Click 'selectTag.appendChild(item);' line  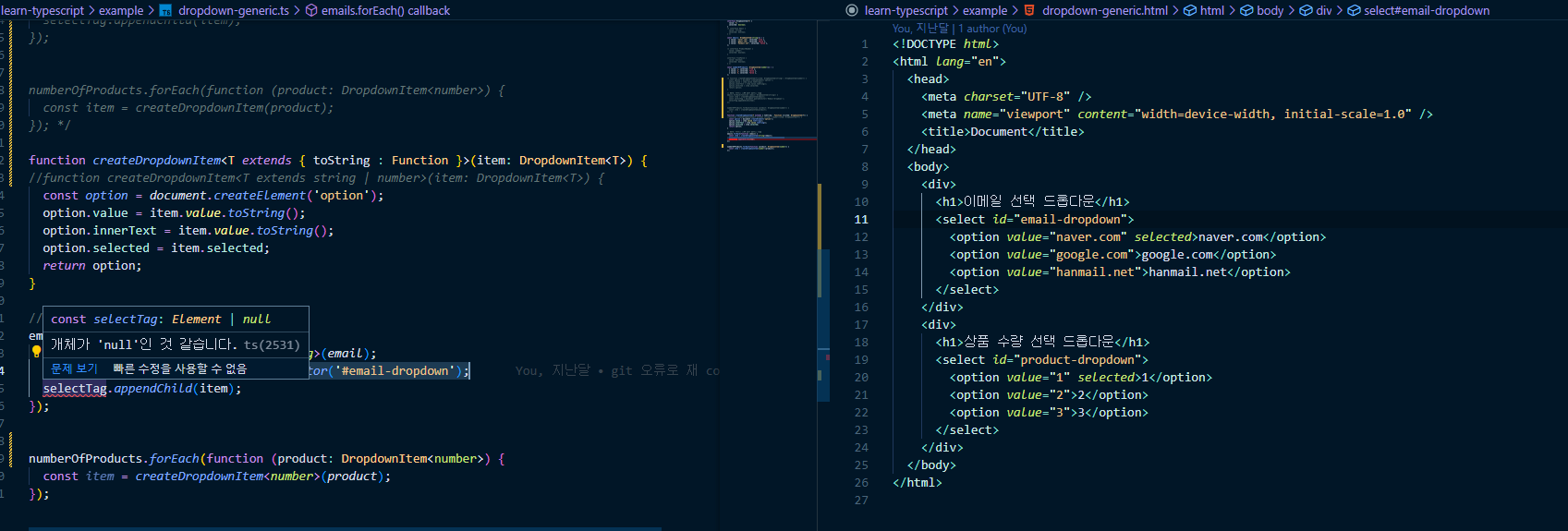142,388
